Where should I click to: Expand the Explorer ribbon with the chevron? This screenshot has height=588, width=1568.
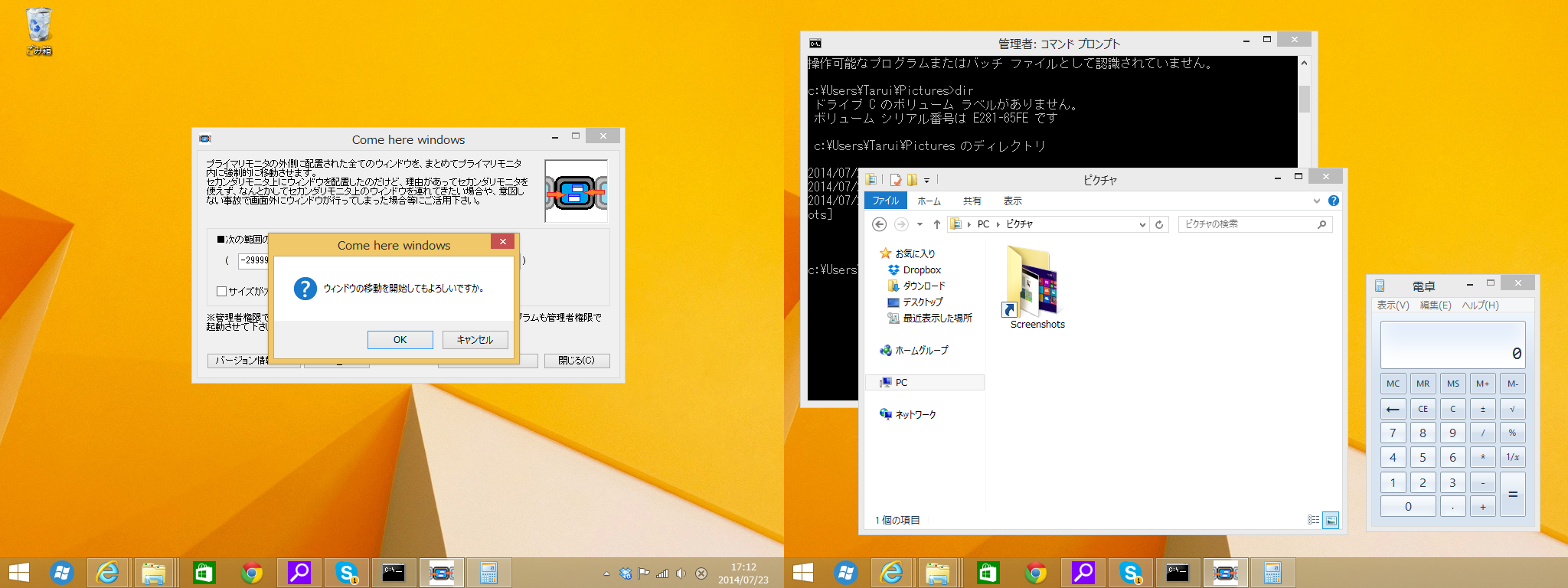(x=1317, y=201)
